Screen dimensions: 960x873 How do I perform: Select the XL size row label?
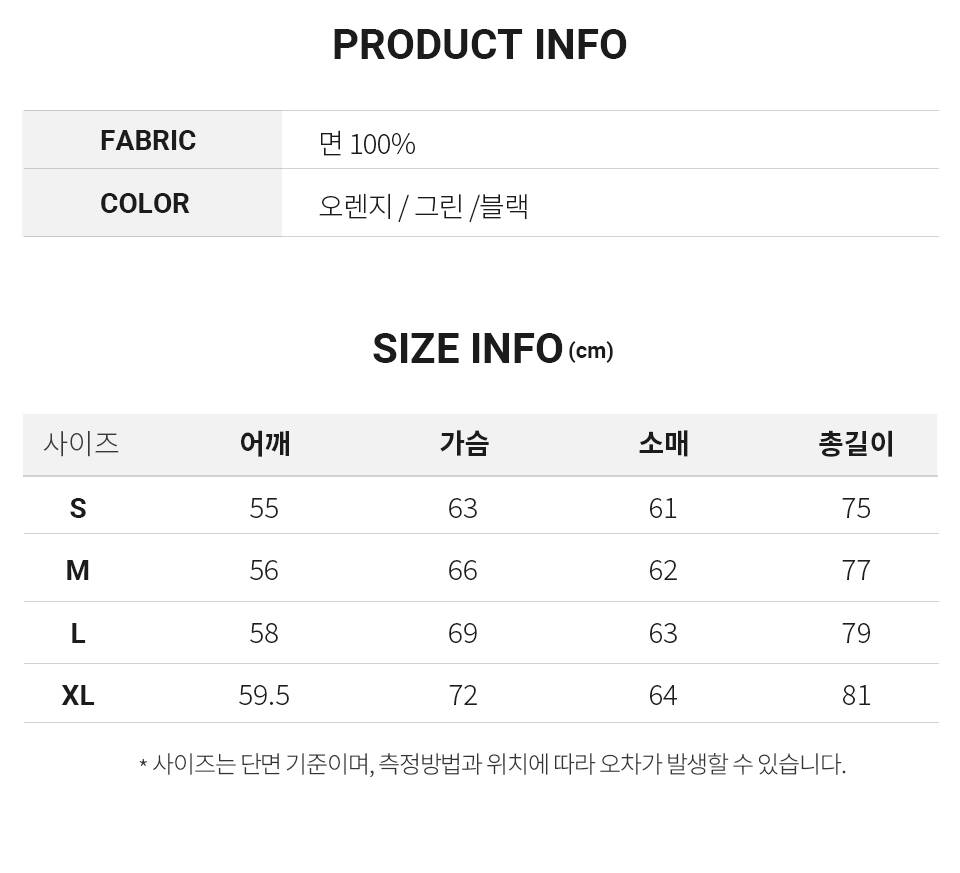coord(78,695)
